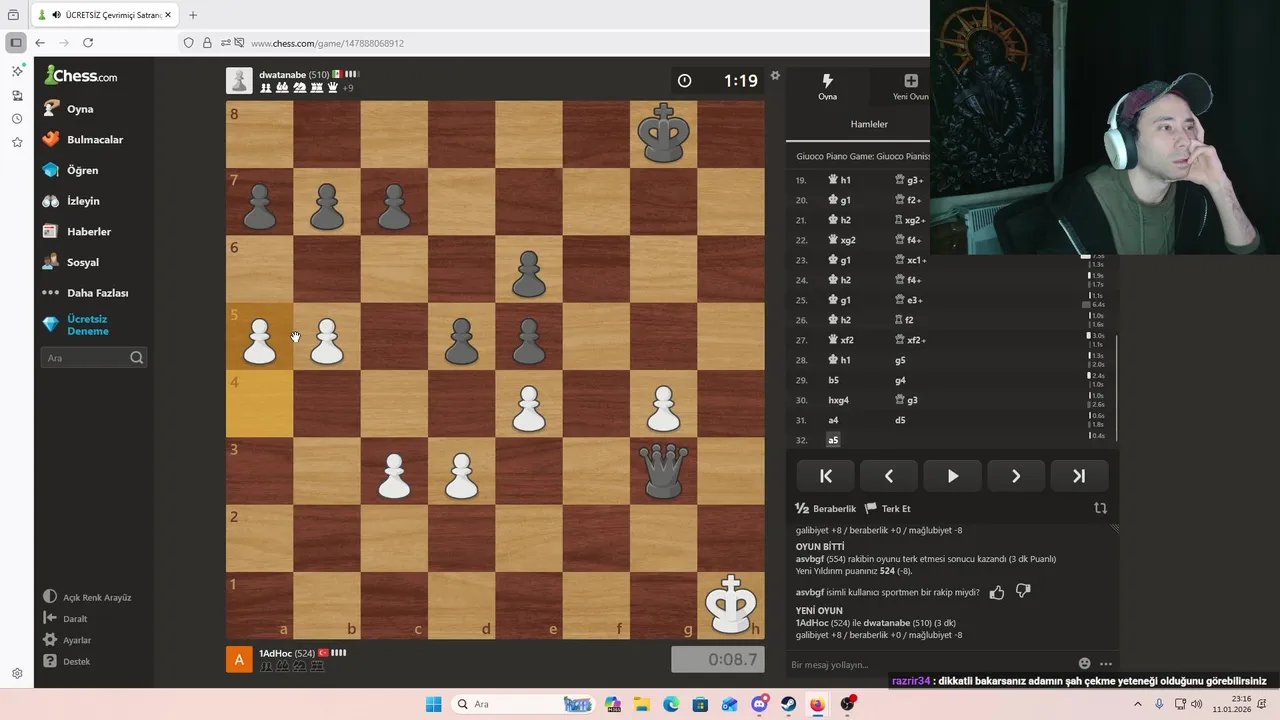Click dwatanabe player avatar
This screenshot has height=720, width=1280.
[x=239, y=81]
